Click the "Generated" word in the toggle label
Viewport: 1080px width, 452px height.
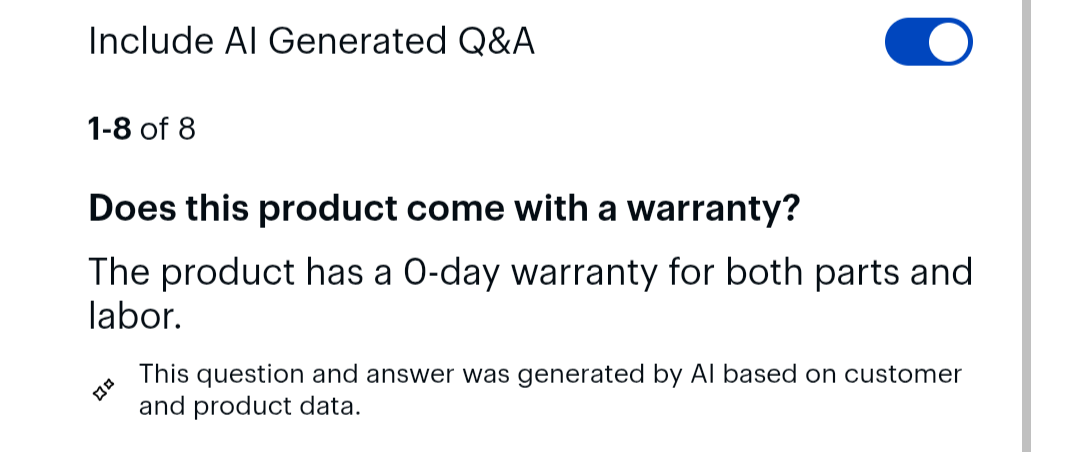357,41
